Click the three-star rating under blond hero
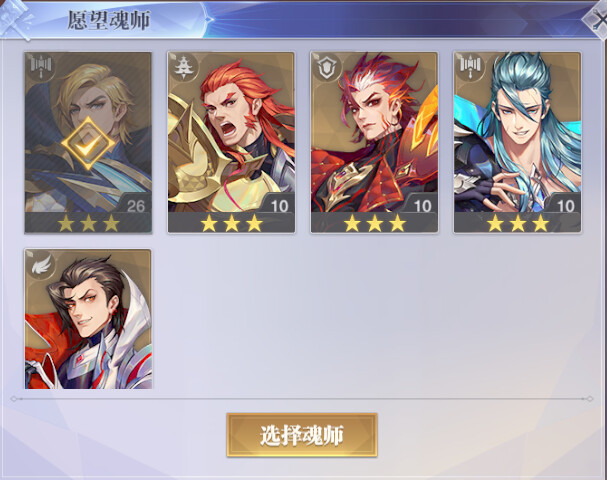607x480 pixels. point(88,223)
